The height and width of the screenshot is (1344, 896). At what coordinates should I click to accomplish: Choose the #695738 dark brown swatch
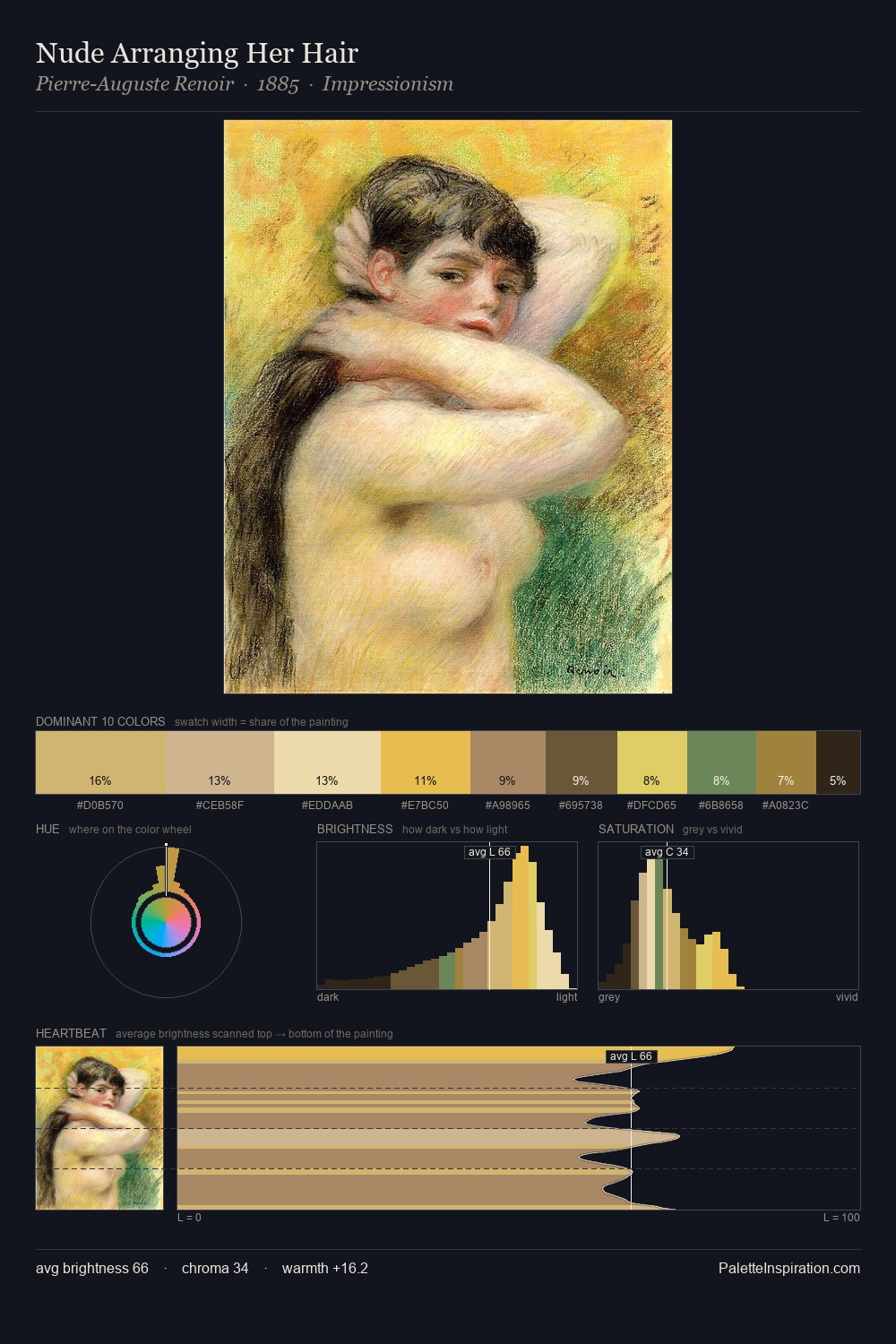coord(581,762)
